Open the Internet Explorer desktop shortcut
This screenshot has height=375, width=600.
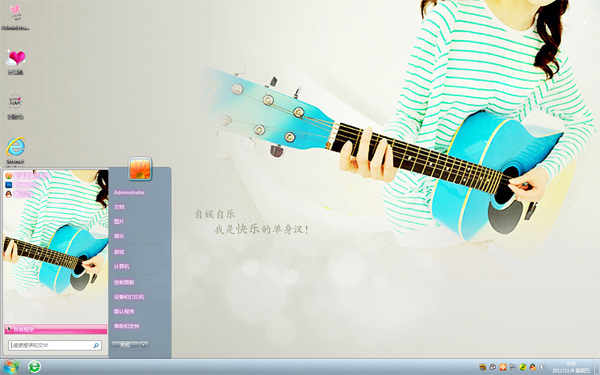pyautogui.click(x=15, y=150)
